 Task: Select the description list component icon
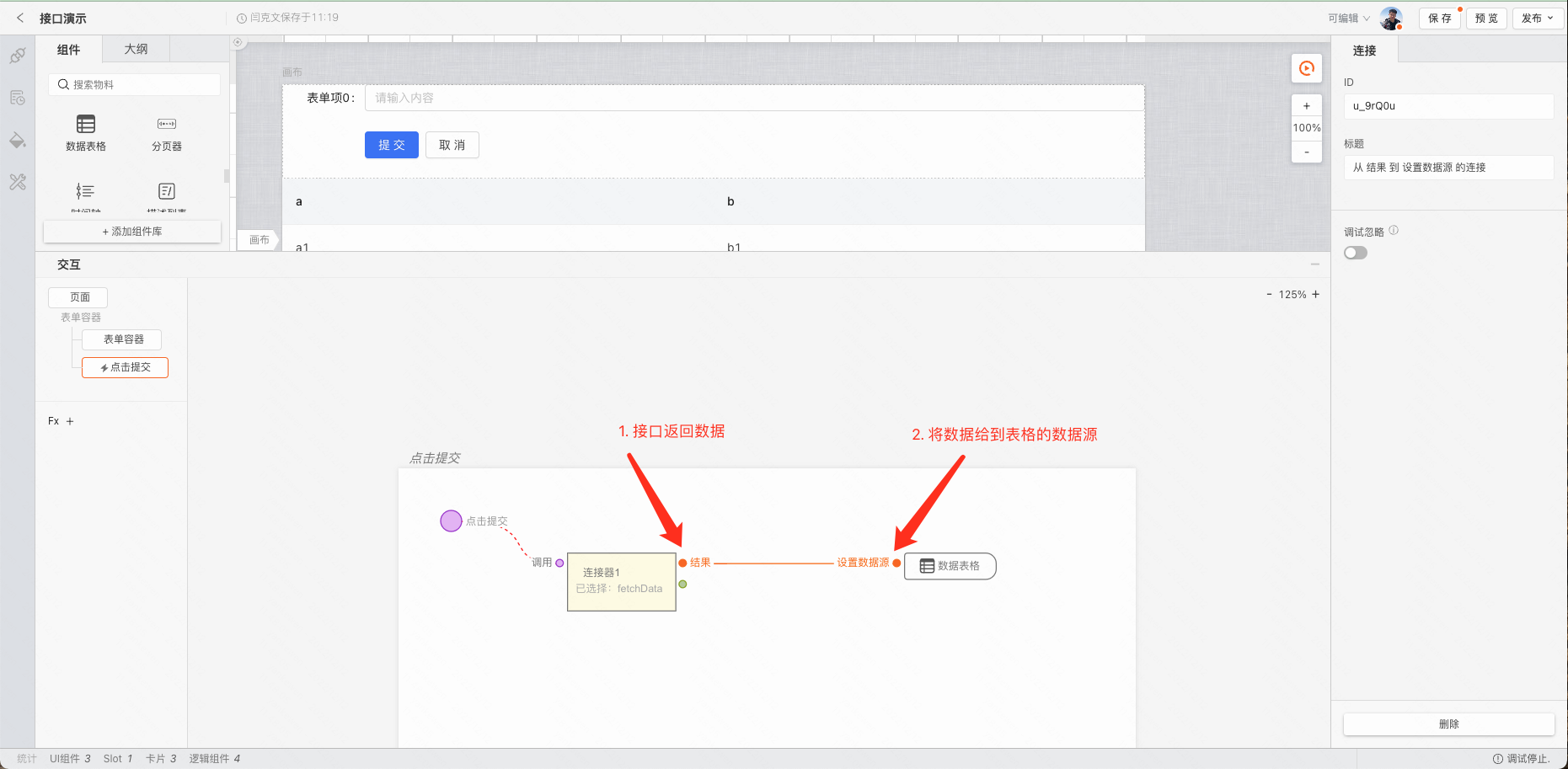[x=167, y=191]
